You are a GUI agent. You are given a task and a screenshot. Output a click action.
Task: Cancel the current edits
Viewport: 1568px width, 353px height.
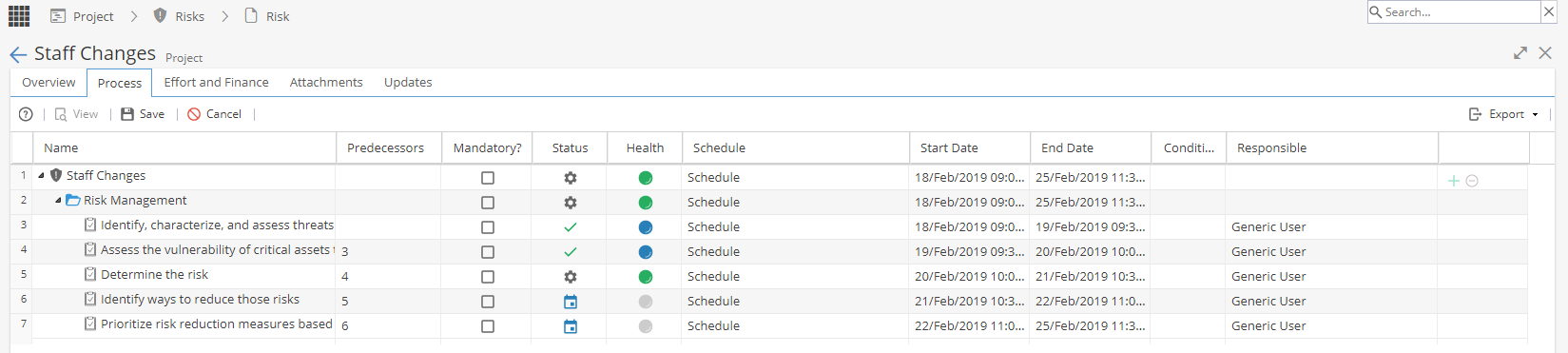[215, 114]
